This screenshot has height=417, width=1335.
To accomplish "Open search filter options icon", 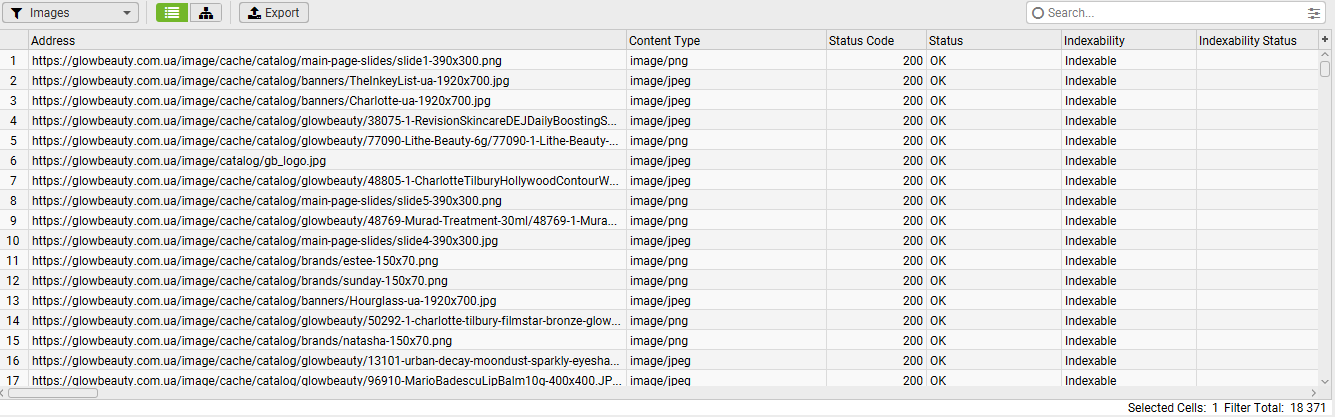I will 1313,13.
